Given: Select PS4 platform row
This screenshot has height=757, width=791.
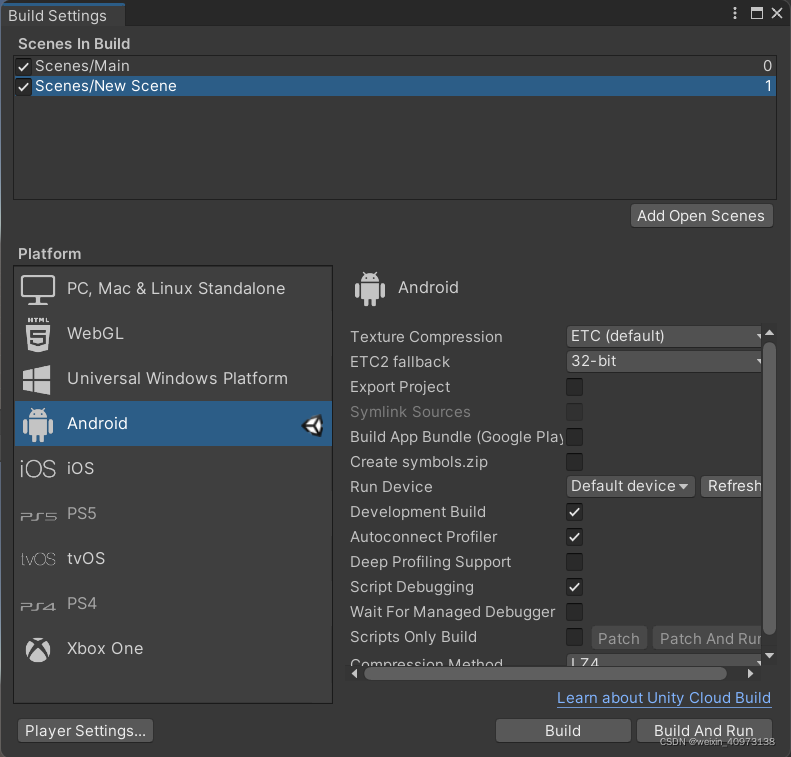Looking at the screenshot, I should click(x=173, y=604).
